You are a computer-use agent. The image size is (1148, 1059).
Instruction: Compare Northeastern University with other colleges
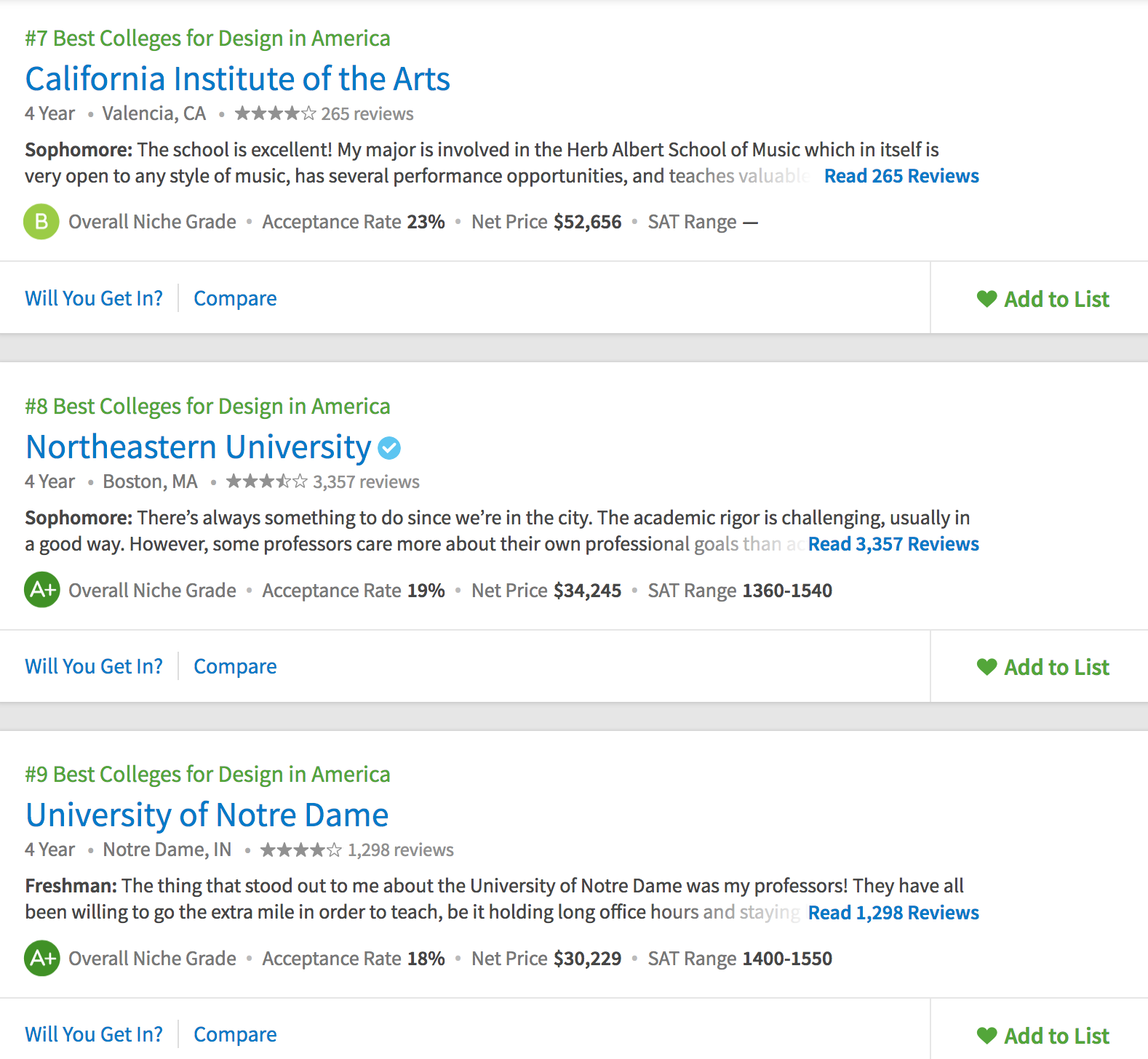coord(235,666)
